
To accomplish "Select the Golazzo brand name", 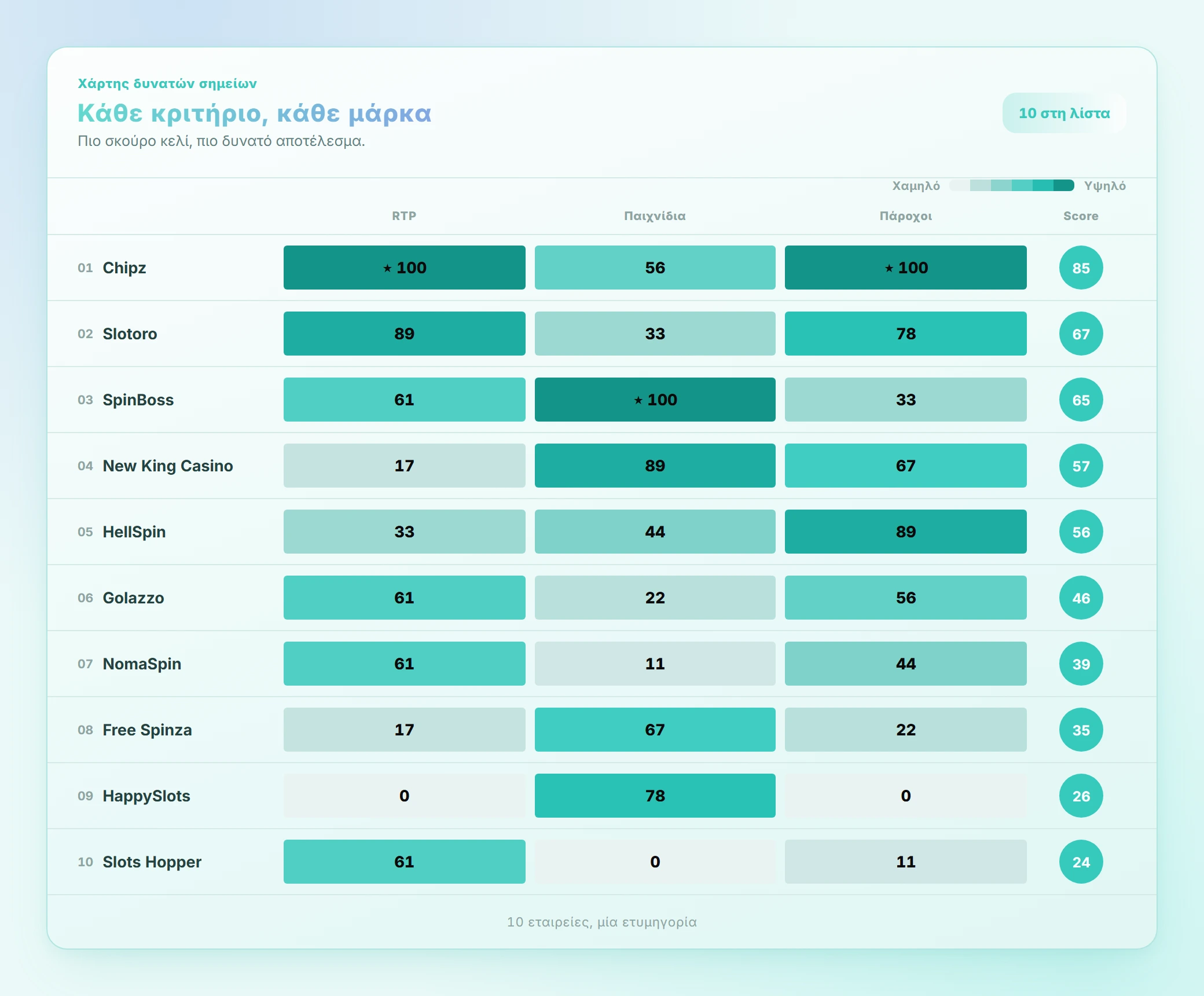I will click(133, 598).
